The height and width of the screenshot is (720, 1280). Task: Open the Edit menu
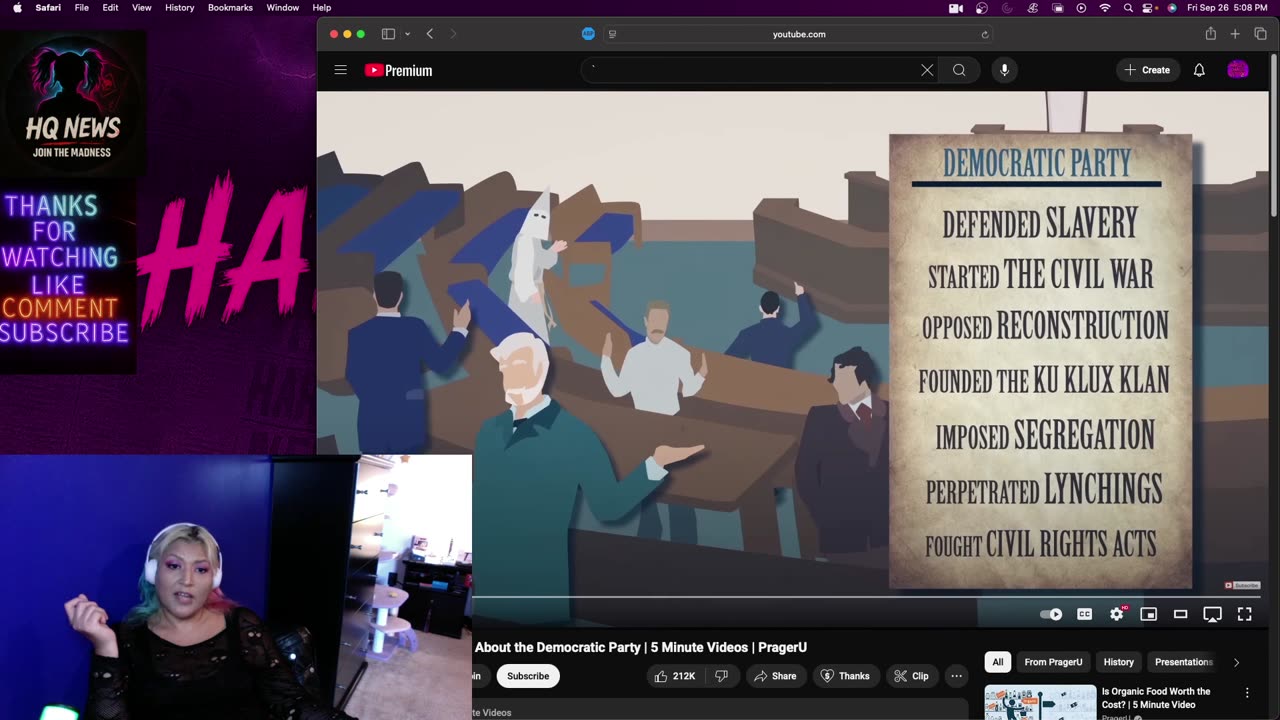pyautogui.click(x=110, y=8)
